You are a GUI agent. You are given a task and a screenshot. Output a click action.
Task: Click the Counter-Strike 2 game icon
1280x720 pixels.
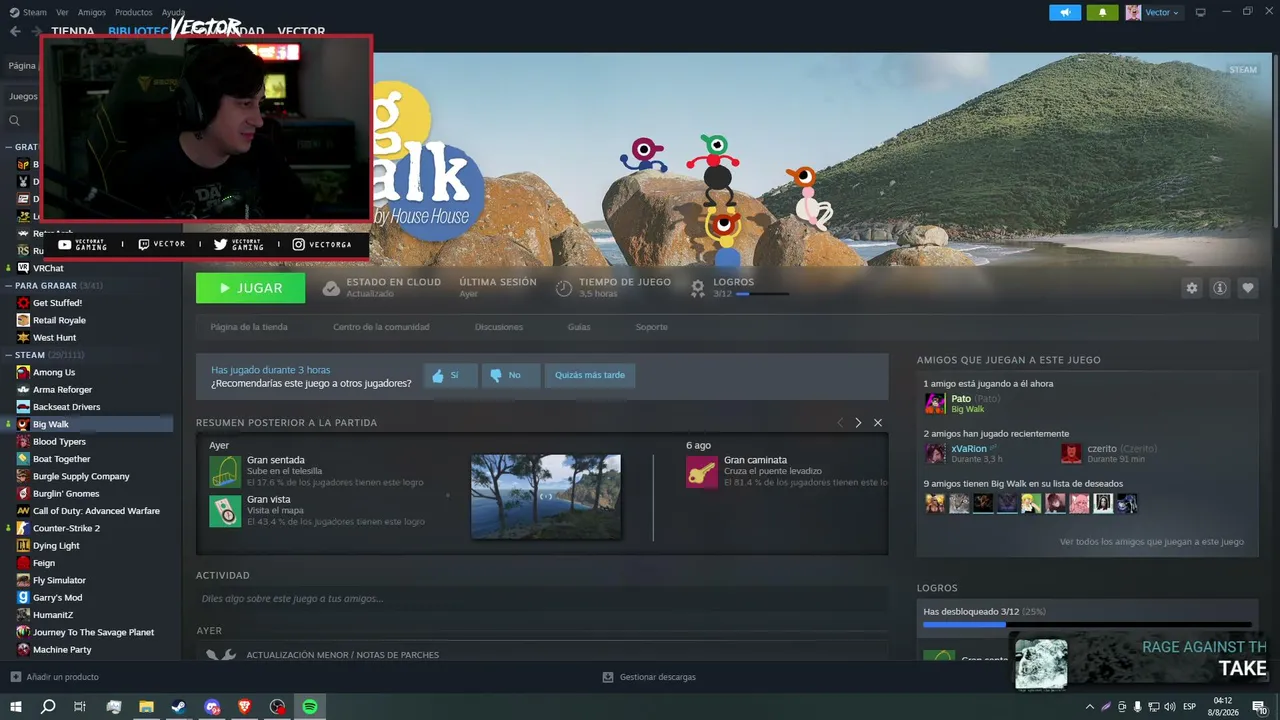[23, 528]
